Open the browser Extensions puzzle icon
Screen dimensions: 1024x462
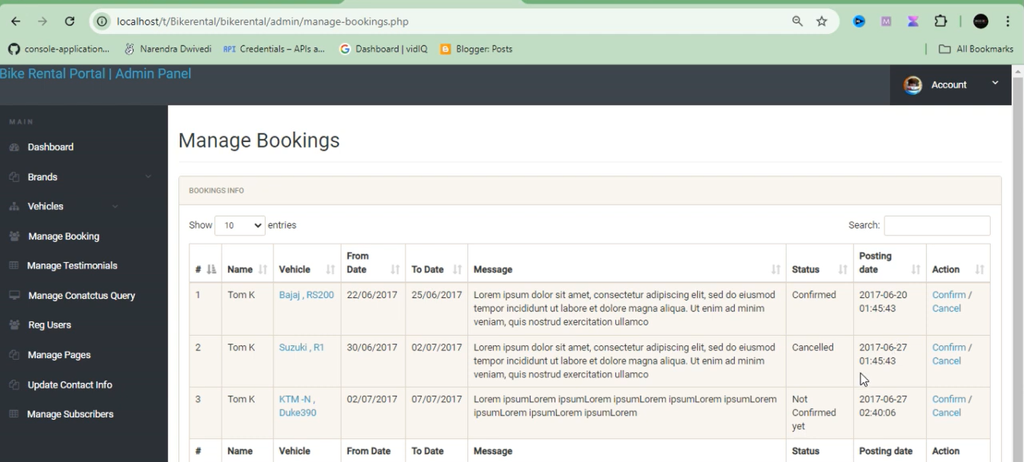(x=940, y=22)
